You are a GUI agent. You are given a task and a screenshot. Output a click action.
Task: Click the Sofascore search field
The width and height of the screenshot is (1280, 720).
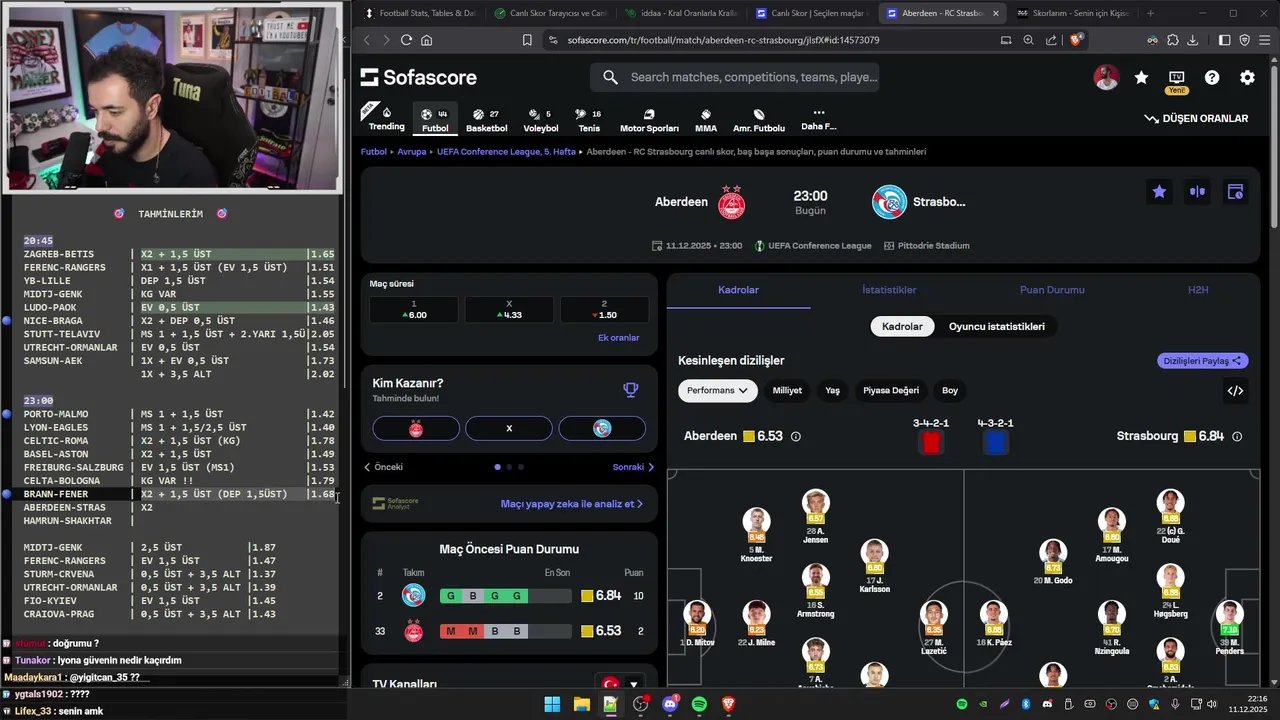pos(735,77)
